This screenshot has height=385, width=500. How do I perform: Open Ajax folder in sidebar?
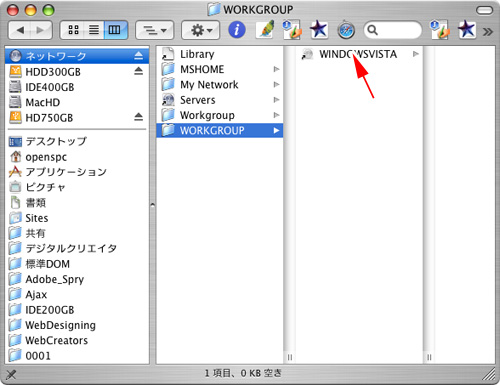tap(77, 295)
